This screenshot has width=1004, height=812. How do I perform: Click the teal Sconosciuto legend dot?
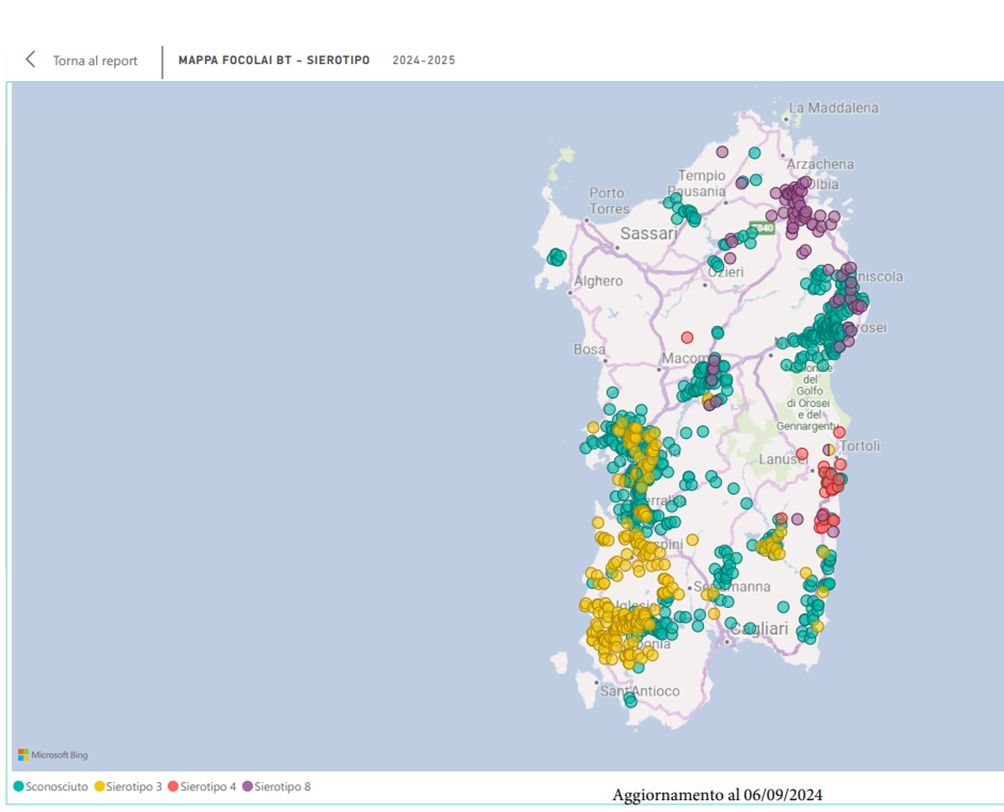(19, 787)
